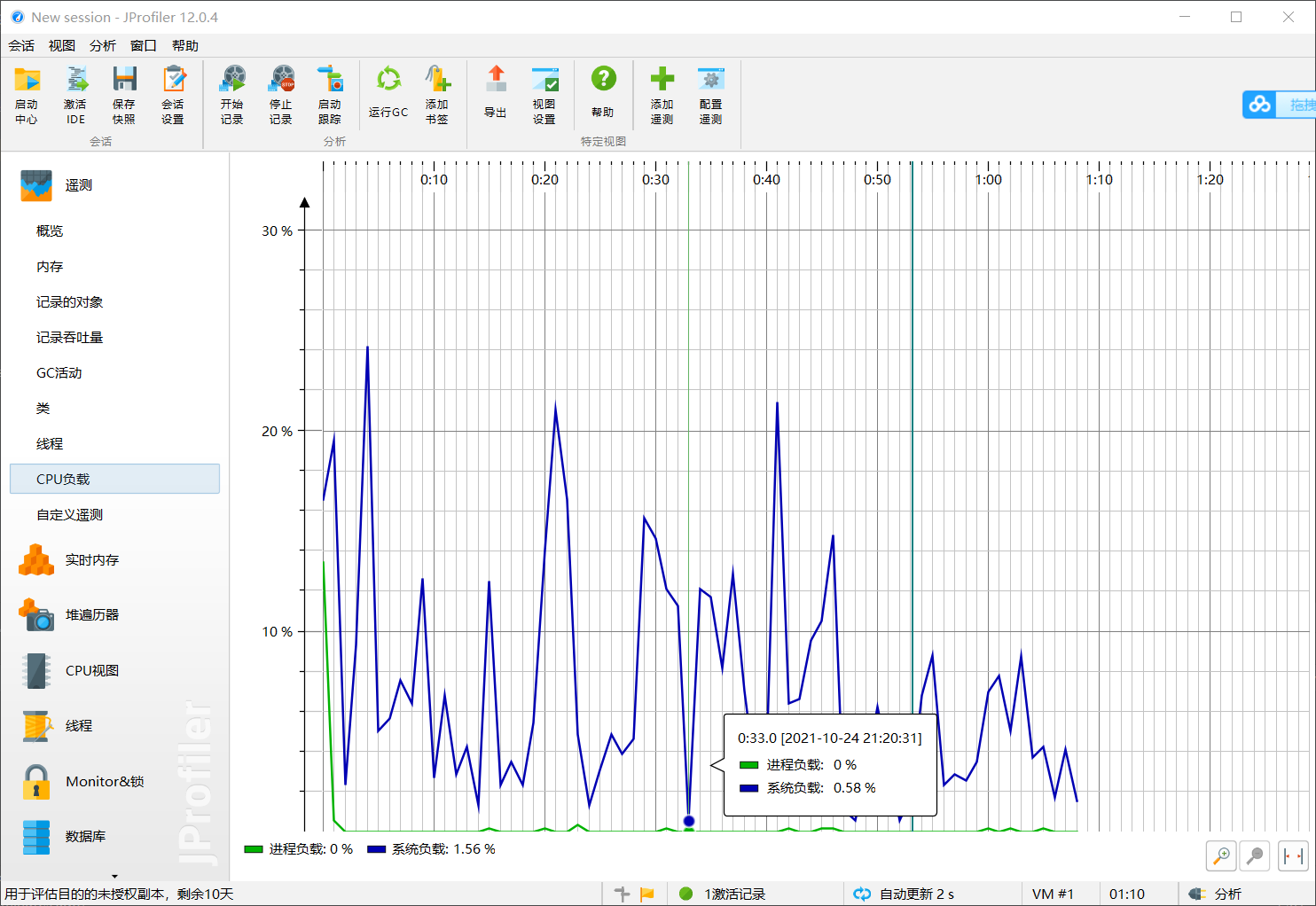Add a bookmark with 添加书签
1316x906 pixels.
click(x=437, y=95)
